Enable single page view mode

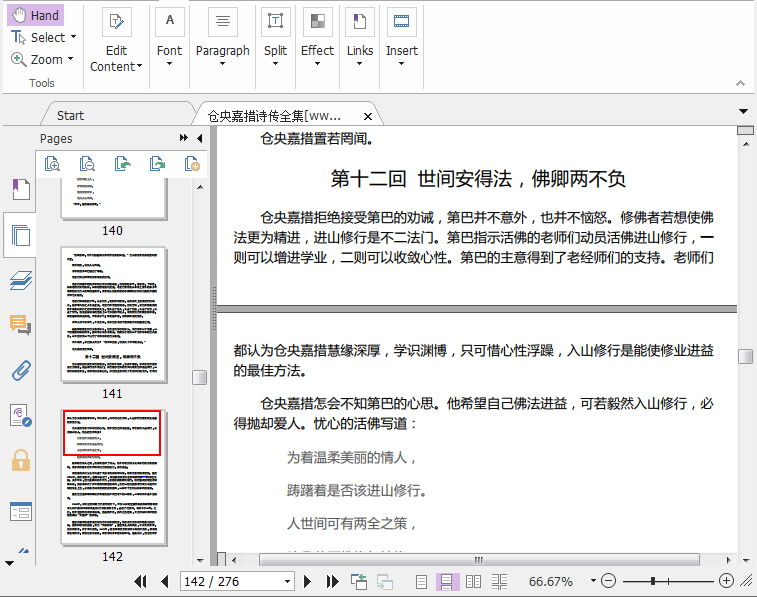422,581
